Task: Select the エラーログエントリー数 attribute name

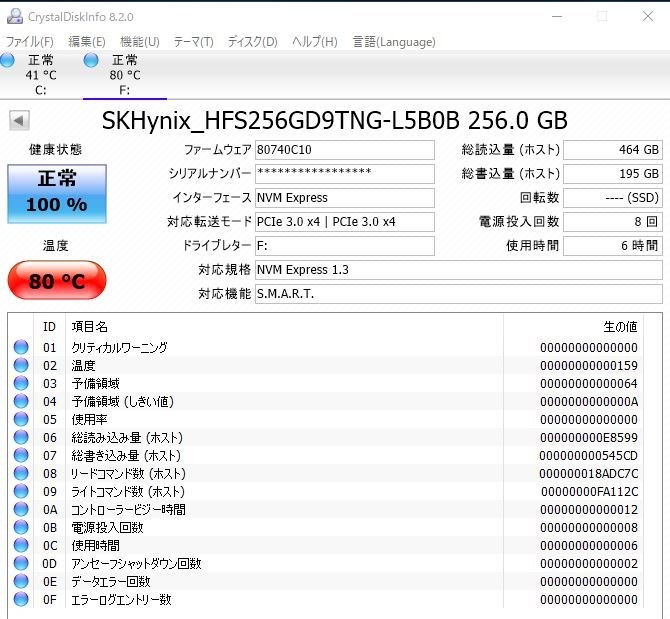Action: tap(121, 600)
